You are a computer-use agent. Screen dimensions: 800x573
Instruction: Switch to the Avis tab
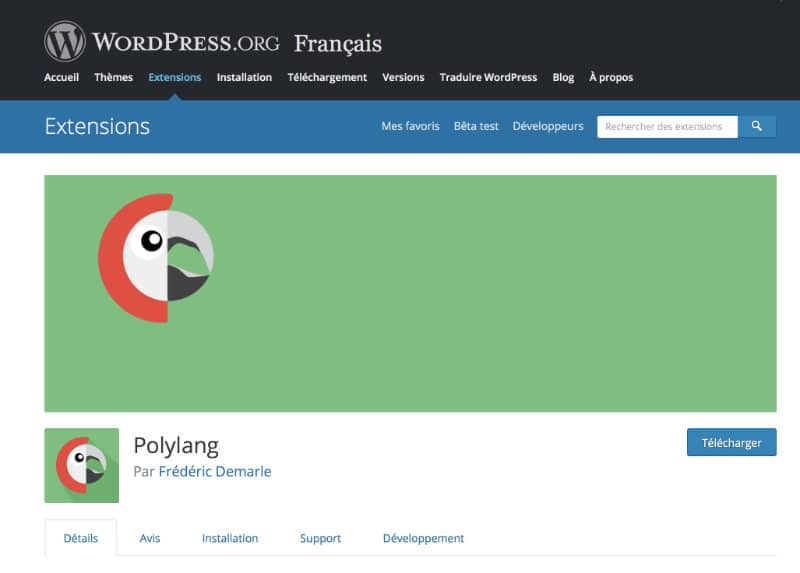coord(149,538)
